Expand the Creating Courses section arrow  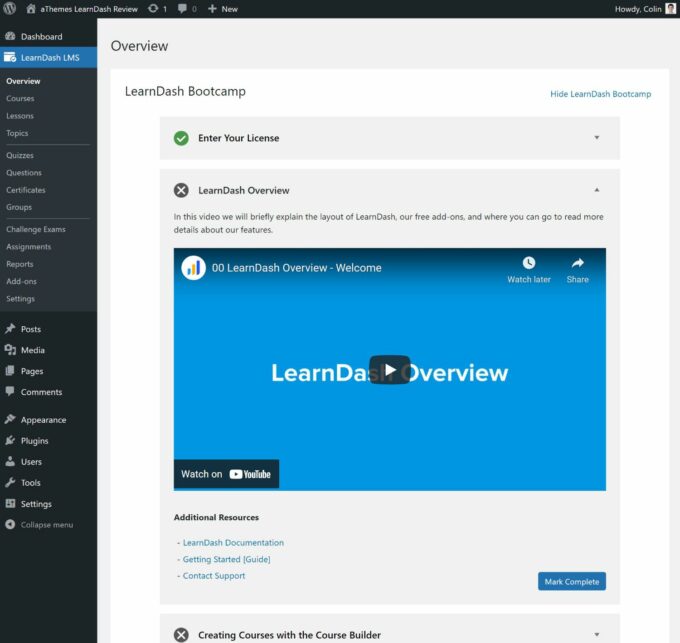(x=597, y=634)
